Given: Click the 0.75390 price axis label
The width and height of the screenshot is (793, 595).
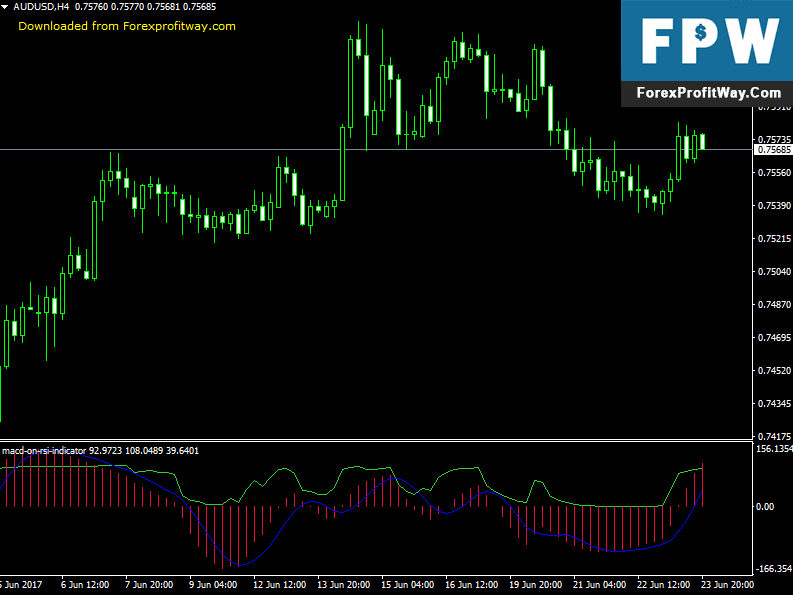Looking at the screenshot, I should point(774,205).
